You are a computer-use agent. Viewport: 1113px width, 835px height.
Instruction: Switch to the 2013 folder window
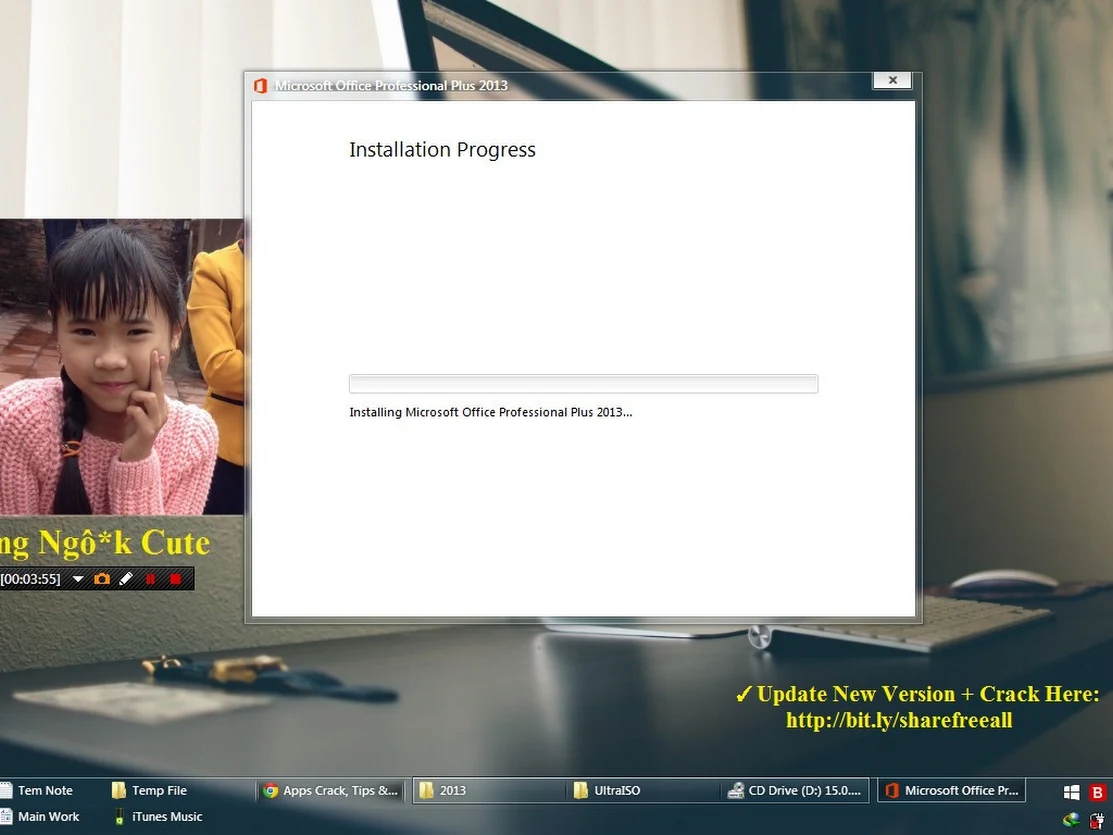click(490, 790)
